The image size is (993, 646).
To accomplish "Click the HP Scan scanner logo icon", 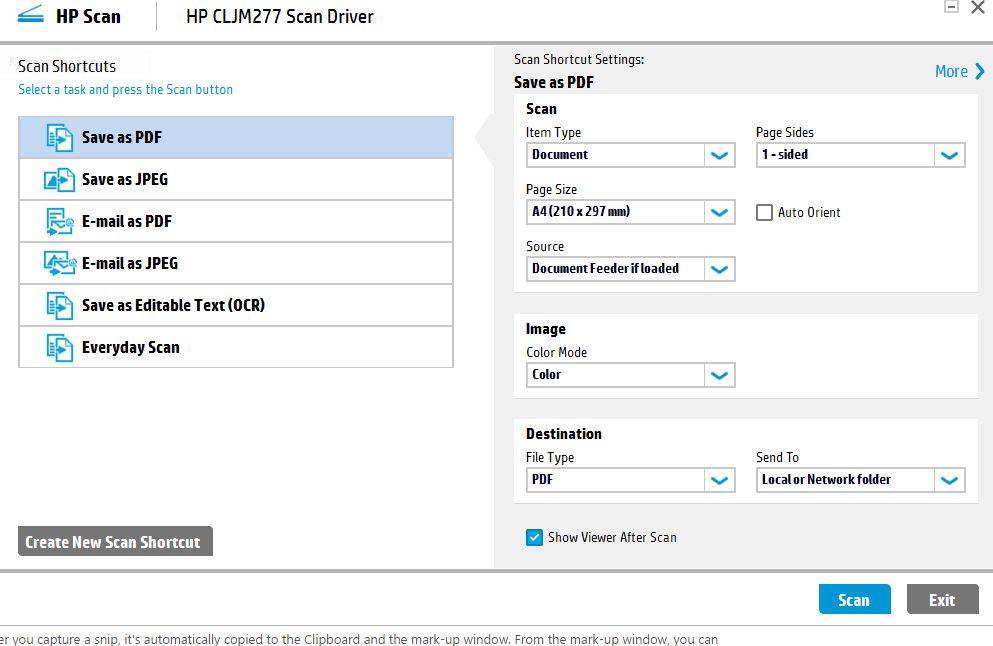I will 30,17.
